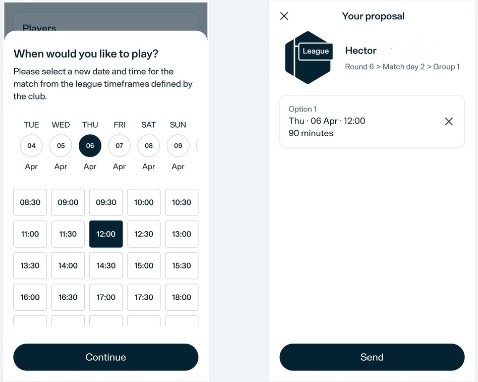Viewport: 478px width, 382px height.
Task: Remove Option 1 proposal with X icon
Action: 449,121
